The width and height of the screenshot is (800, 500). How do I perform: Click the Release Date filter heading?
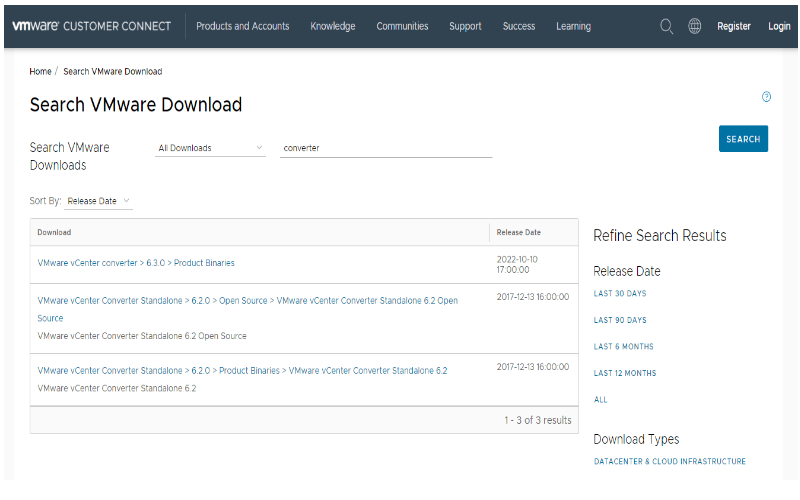point(627,271)
